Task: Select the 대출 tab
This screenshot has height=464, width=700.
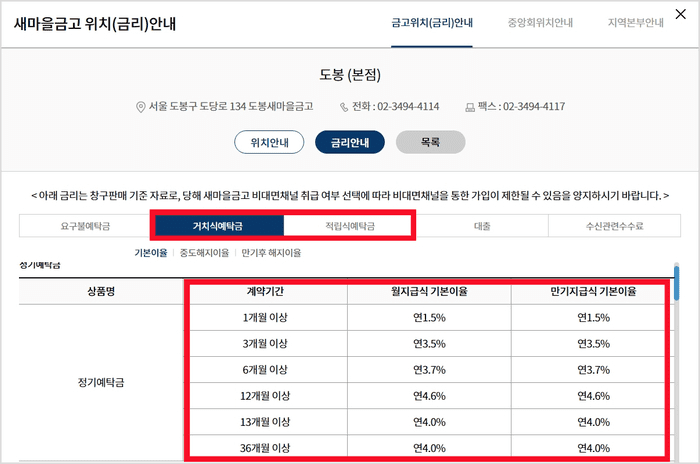Action: pyautogui.click(x=482, y=226)
